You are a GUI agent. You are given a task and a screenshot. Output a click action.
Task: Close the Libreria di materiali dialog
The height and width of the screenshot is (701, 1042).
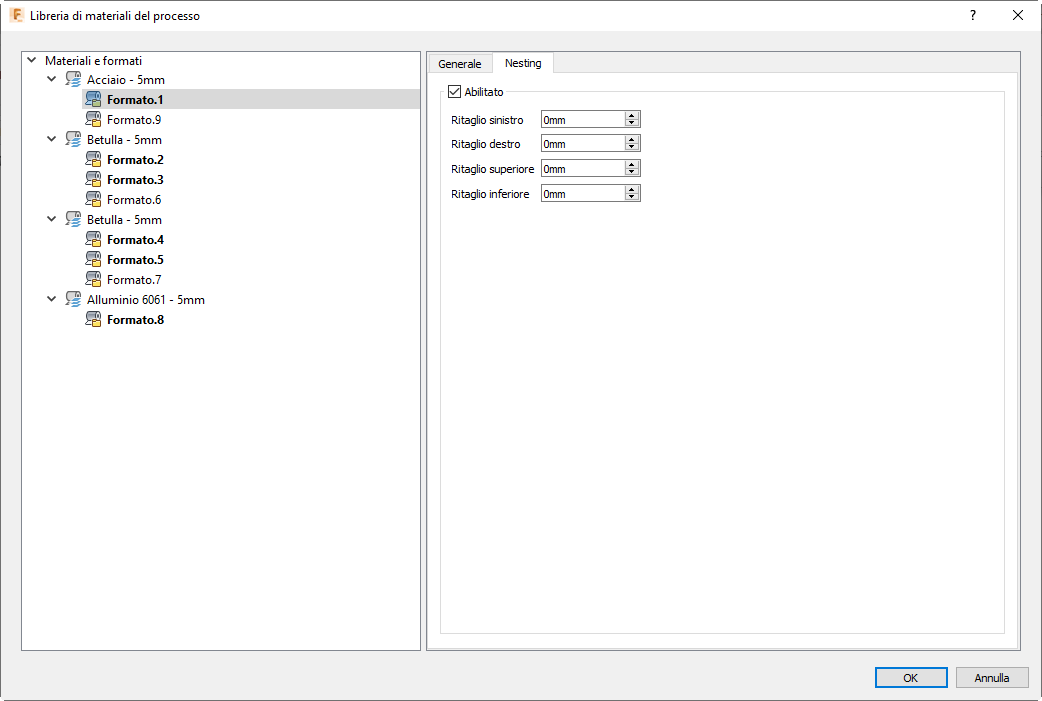[1017, 15]
